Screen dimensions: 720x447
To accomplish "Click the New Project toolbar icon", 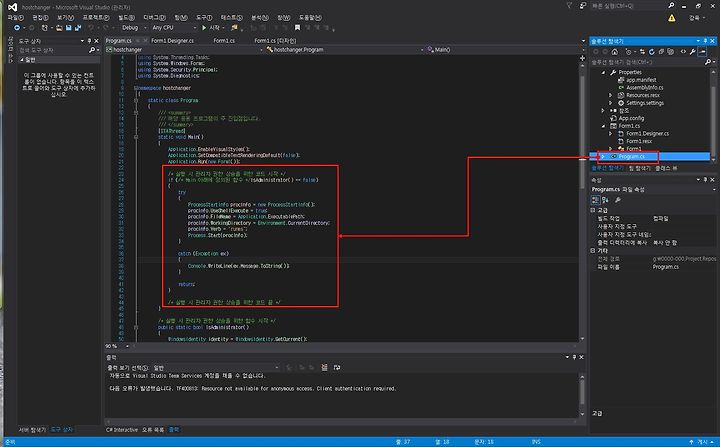I will coord(45,28).
